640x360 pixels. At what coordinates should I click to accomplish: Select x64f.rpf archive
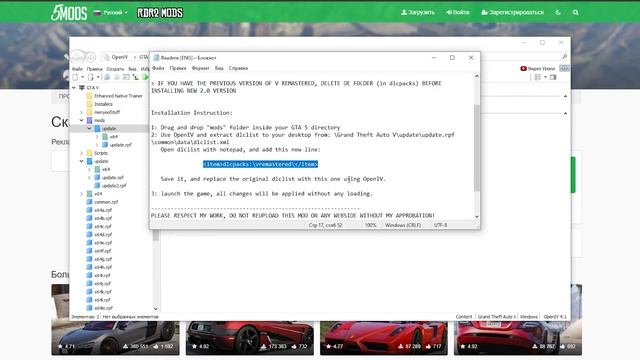pos(102,251)
